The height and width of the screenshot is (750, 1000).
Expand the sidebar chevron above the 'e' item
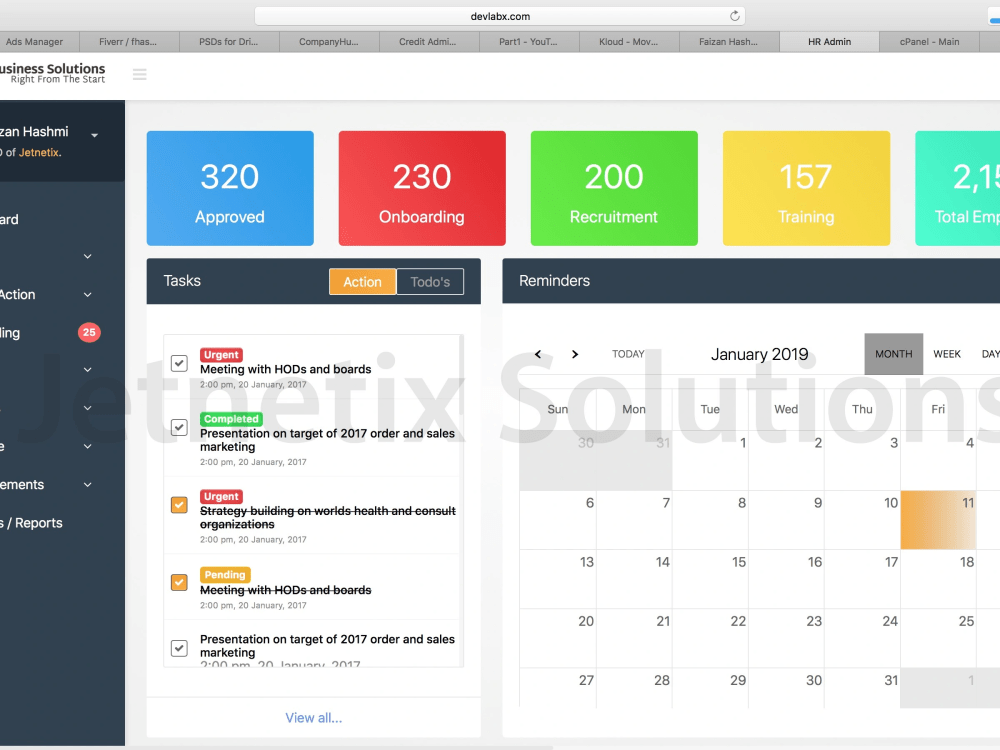[87, 408]
